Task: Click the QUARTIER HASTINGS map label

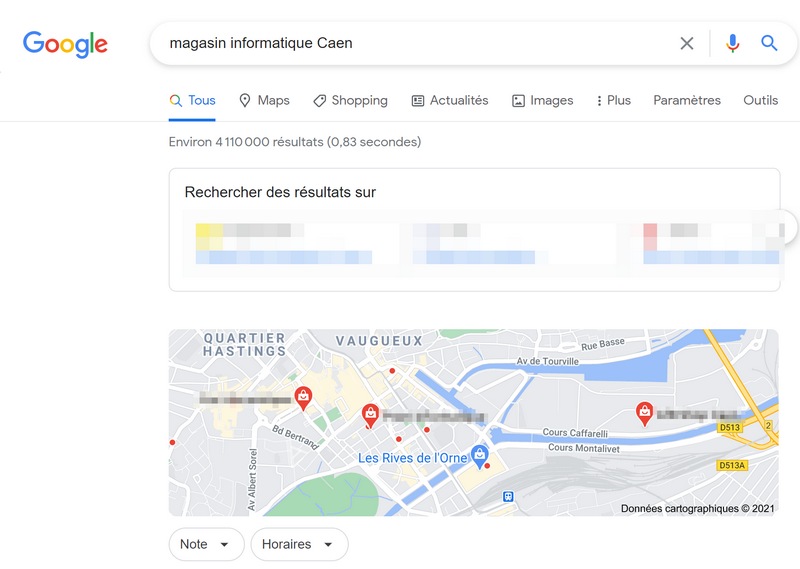Action: point(245,344)
